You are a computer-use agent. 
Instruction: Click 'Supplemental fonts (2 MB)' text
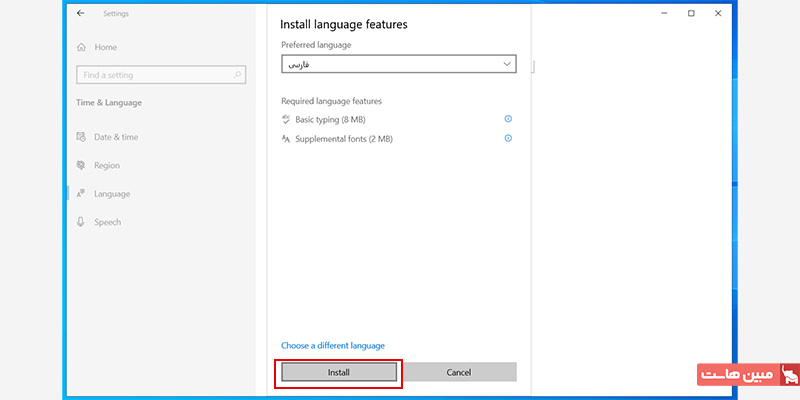point(344,139)
